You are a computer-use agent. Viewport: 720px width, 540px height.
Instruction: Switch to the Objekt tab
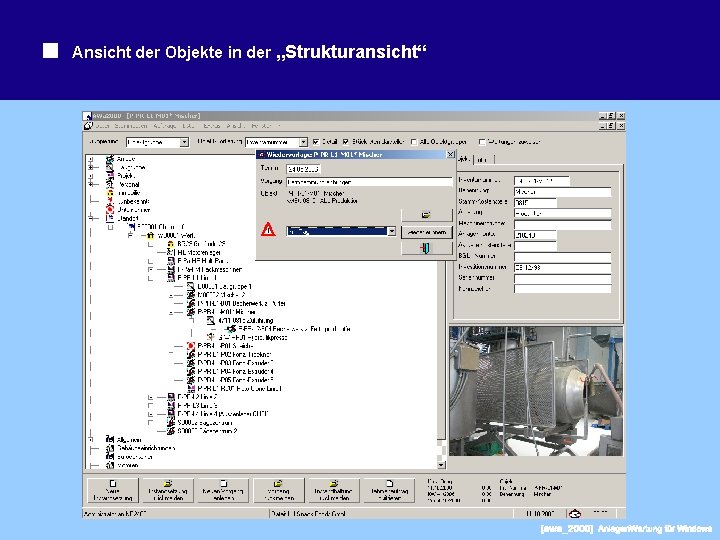point(464,159)
